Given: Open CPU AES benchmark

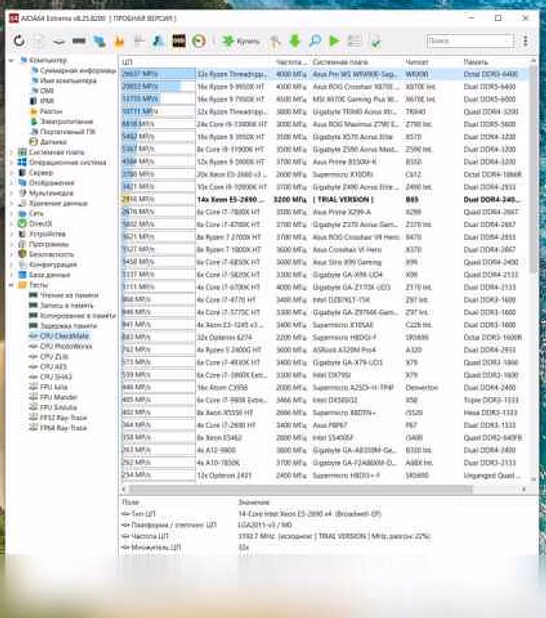Looking at the screenshot, I should 54,367.
